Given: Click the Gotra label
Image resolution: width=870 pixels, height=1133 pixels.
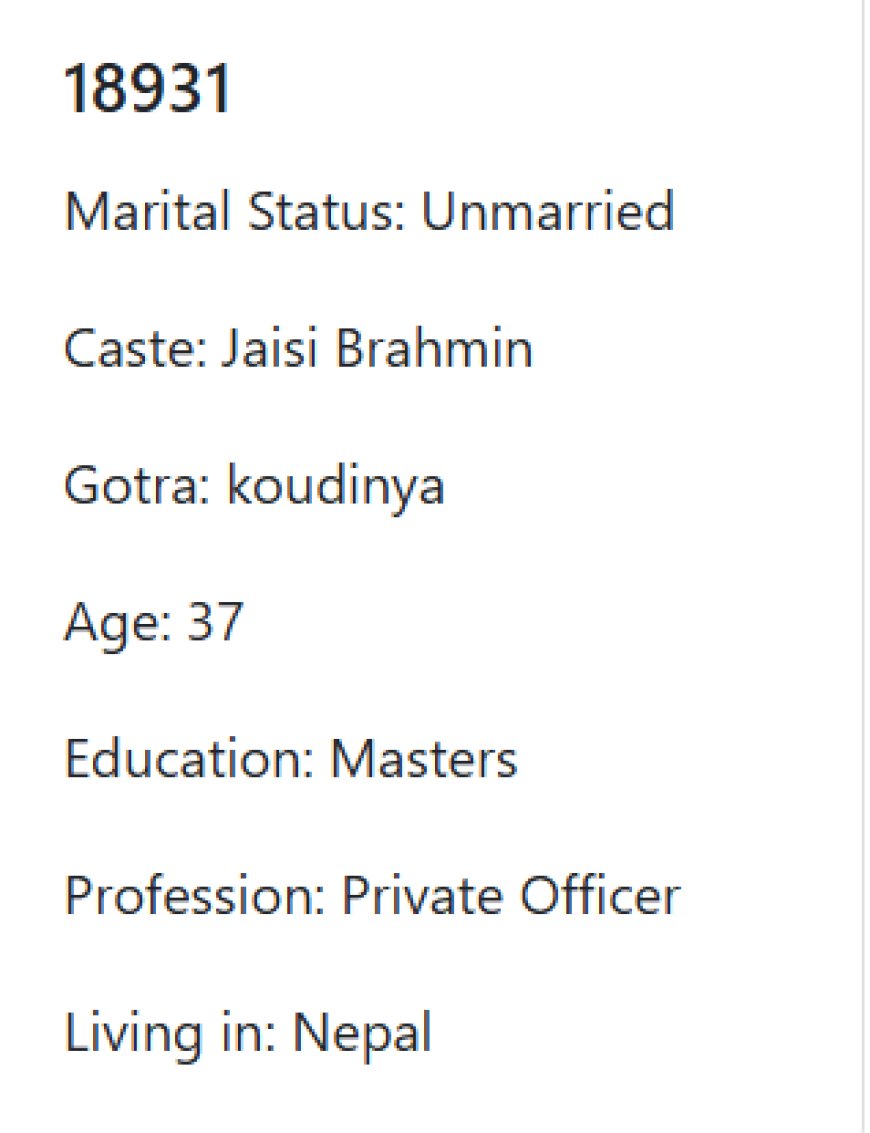Looking at the screenshot, I should coord(137,485).
